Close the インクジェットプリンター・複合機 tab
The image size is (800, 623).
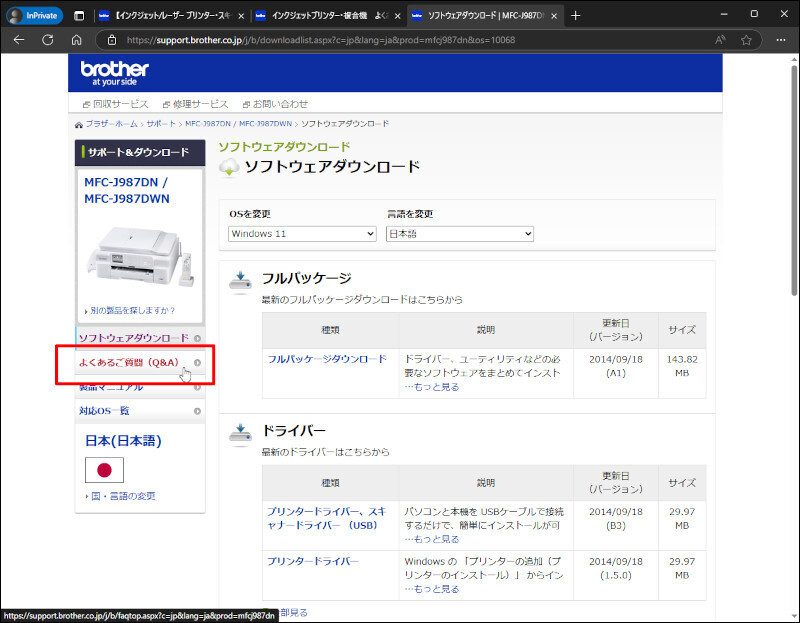tap(397, 16)
